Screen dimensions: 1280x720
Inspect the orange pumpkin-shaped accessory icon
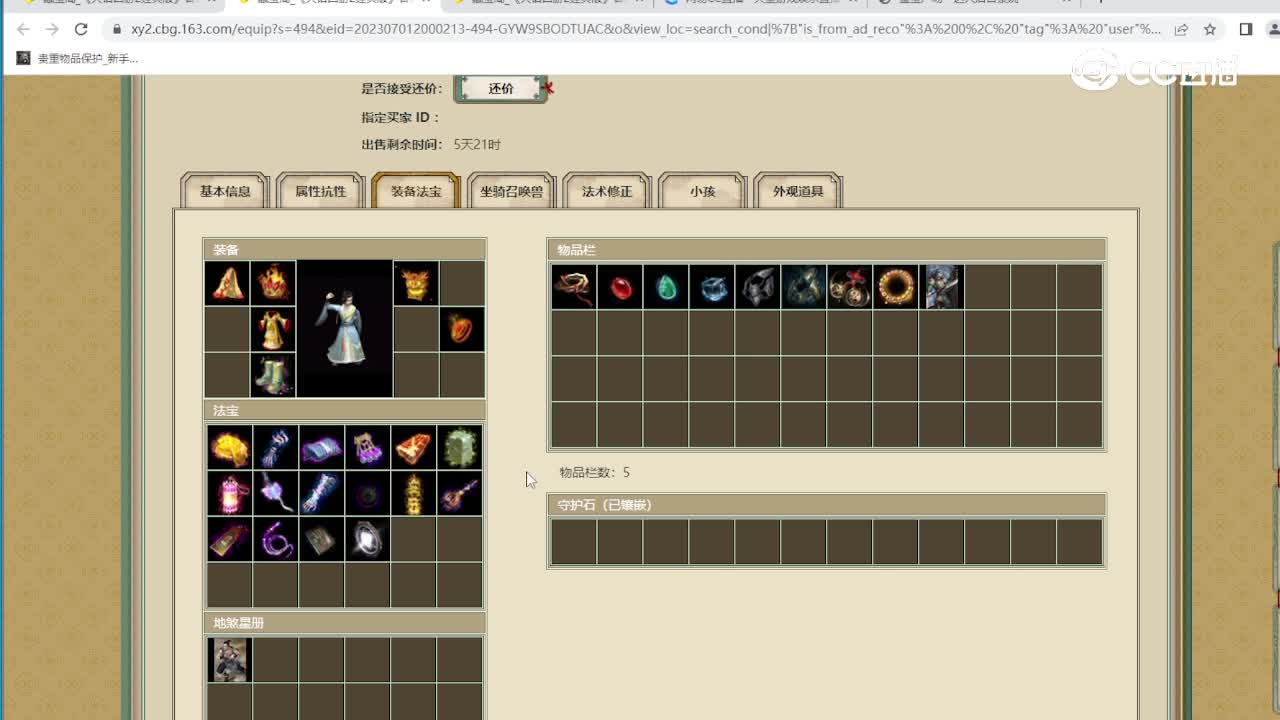coord(461,330)
